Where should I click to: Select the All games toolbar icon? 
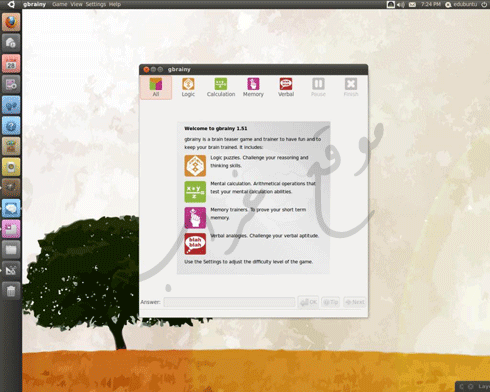coord(156,87)
